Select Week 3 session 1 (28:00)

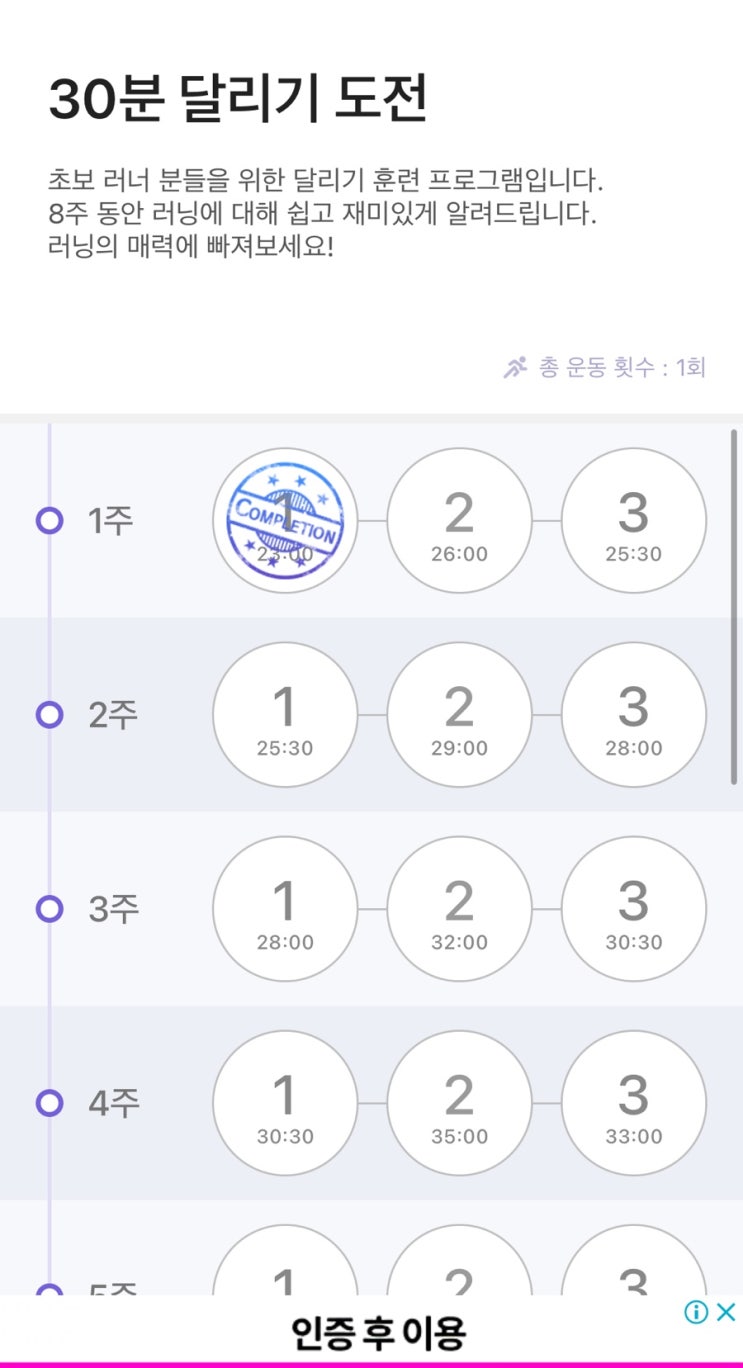(x=285, y=909)
